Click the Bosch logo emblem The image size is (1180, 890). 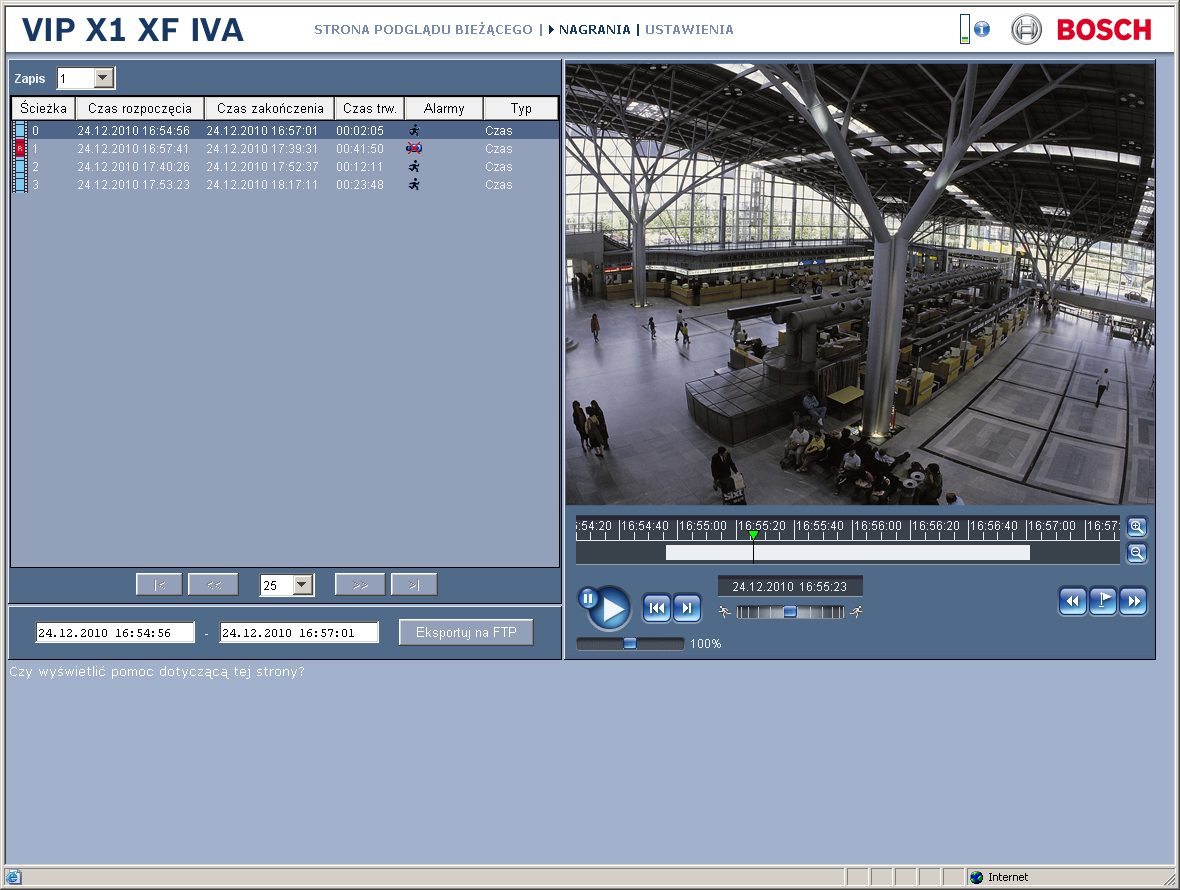tap(1026, 29)
